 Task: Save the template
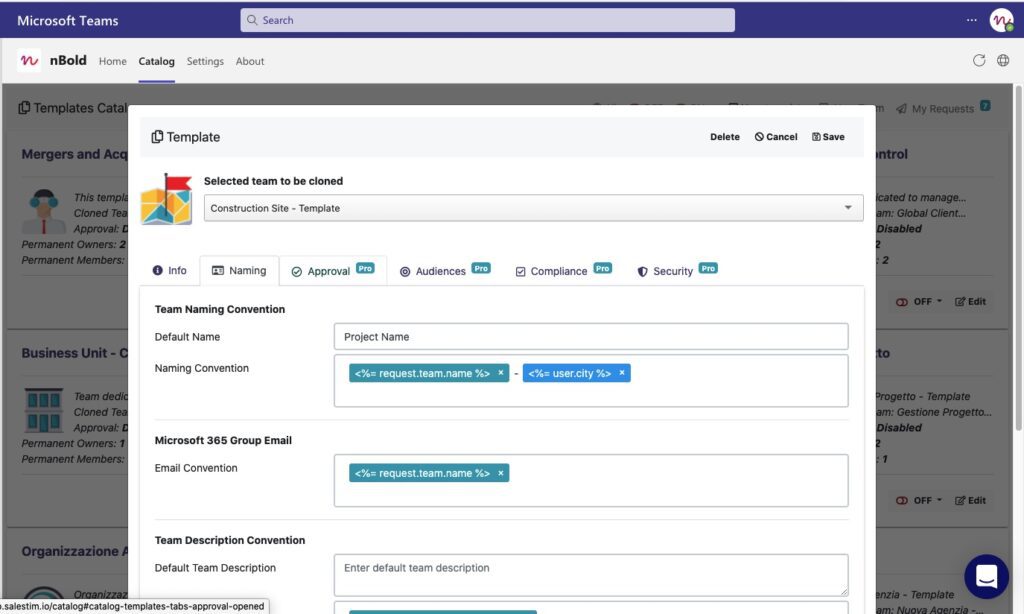pos(828,137)
